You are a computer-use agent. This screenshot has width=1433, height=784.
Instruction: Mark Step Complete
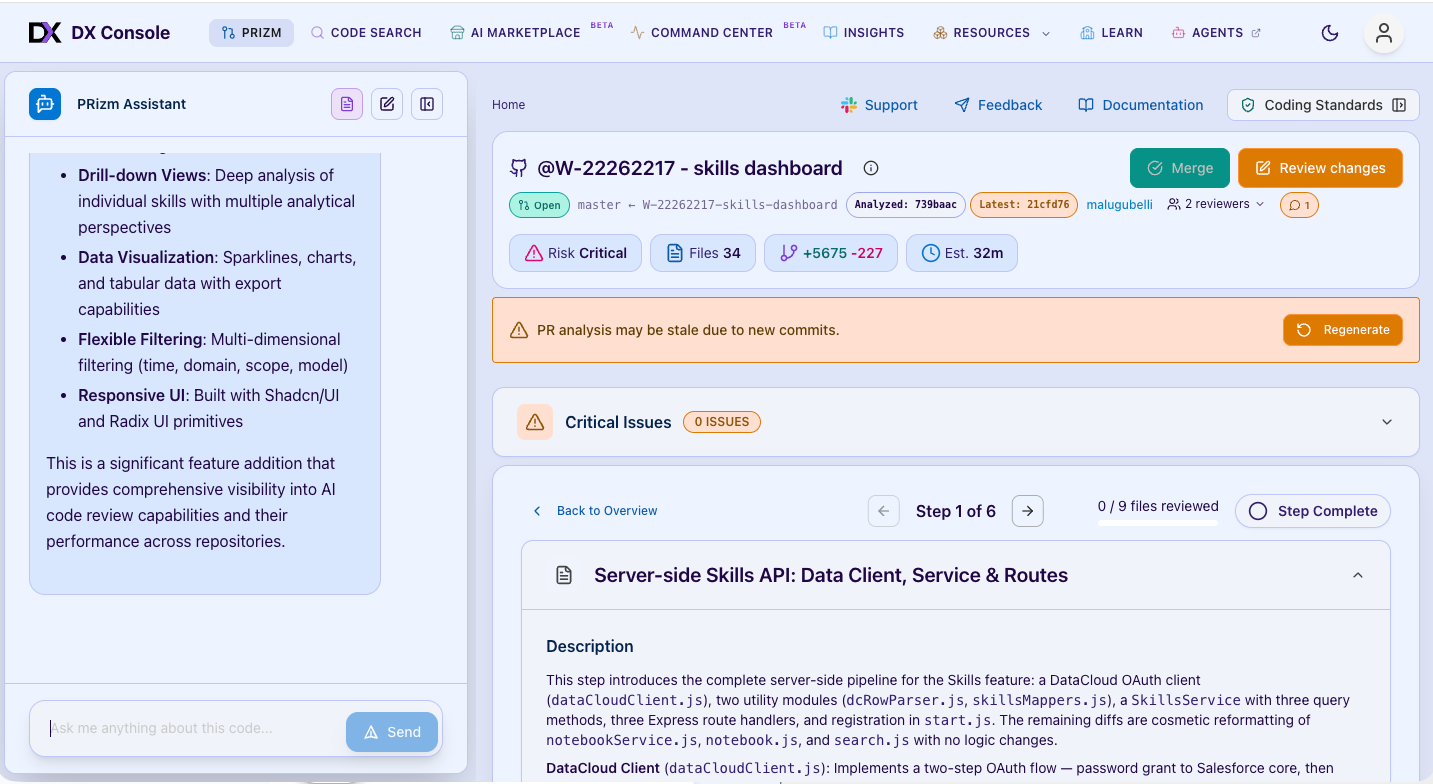click(1313, 511)
